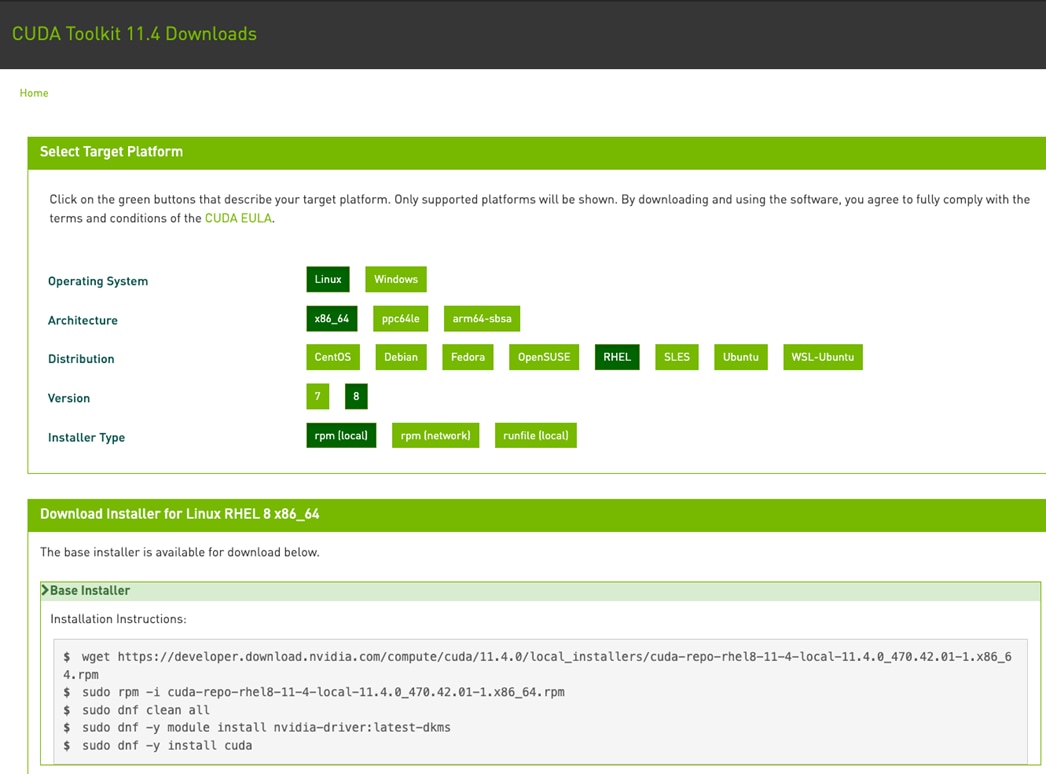Viewport: 1046px width, 774px height.
Task: Select SLES distribution
Action: pos(676,357)
